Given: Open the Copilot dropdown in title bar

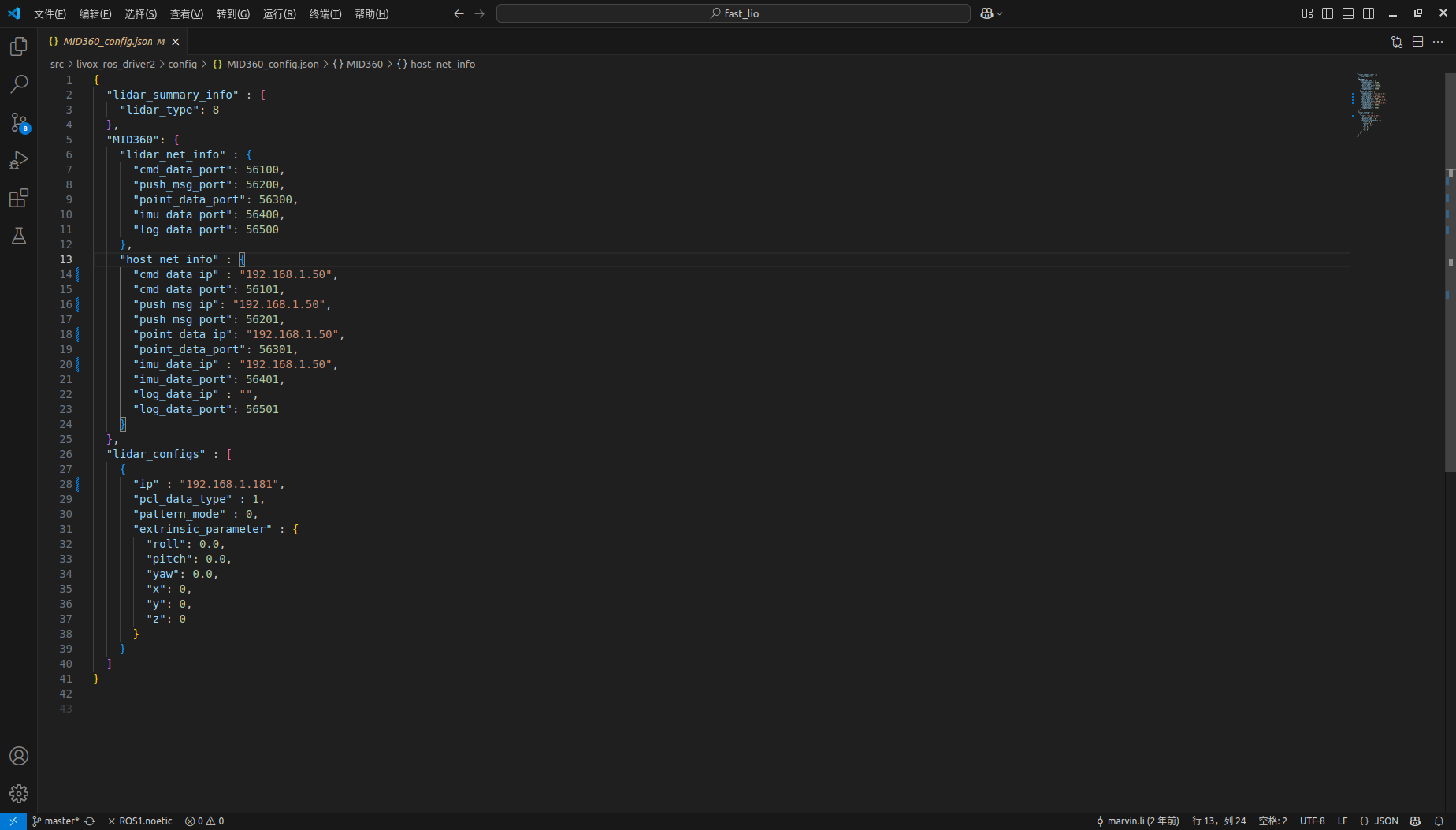Looking at the screenshot, I should pos(991,13).
